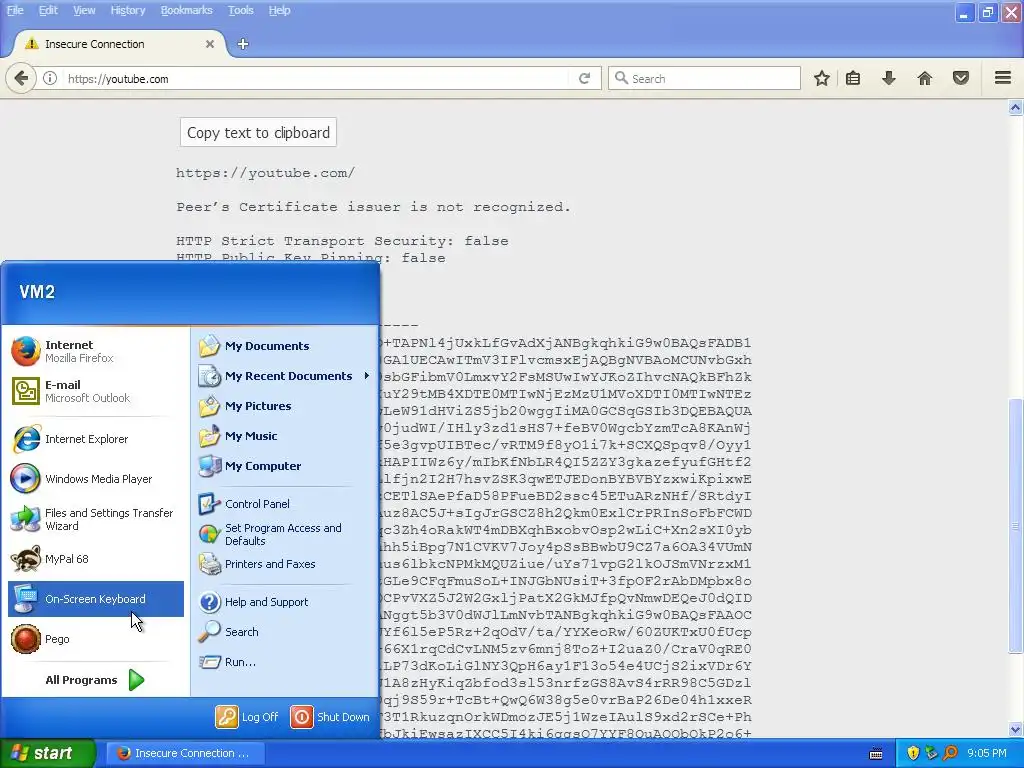Click the Windows start button
Viewport: 1024px width, 768px height.
(x=48, y=753)
